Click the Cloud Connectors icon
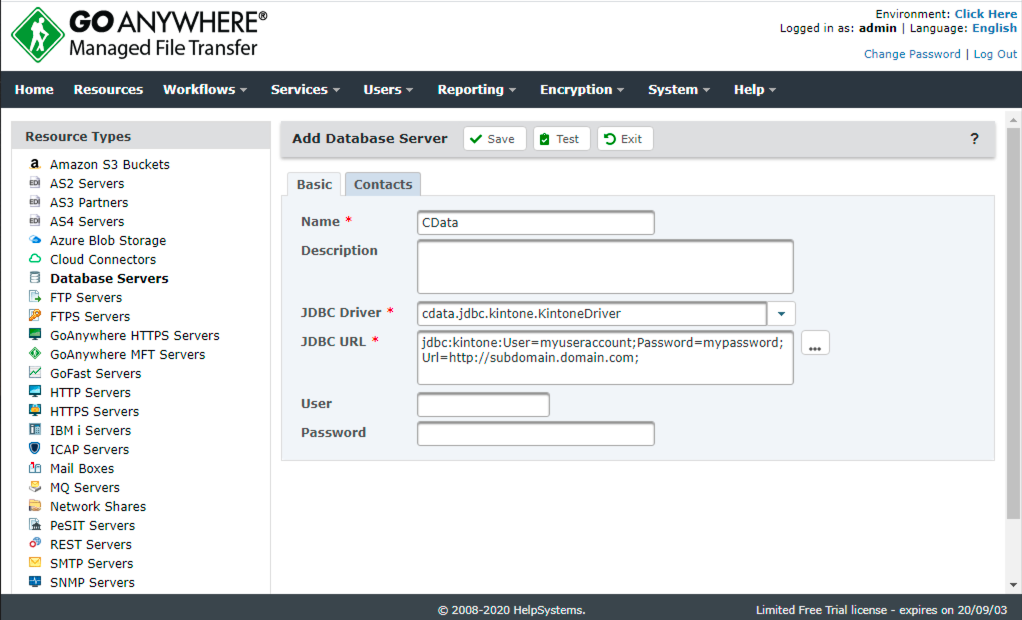Screen dimensions: 1022x620 coord(35,258)
